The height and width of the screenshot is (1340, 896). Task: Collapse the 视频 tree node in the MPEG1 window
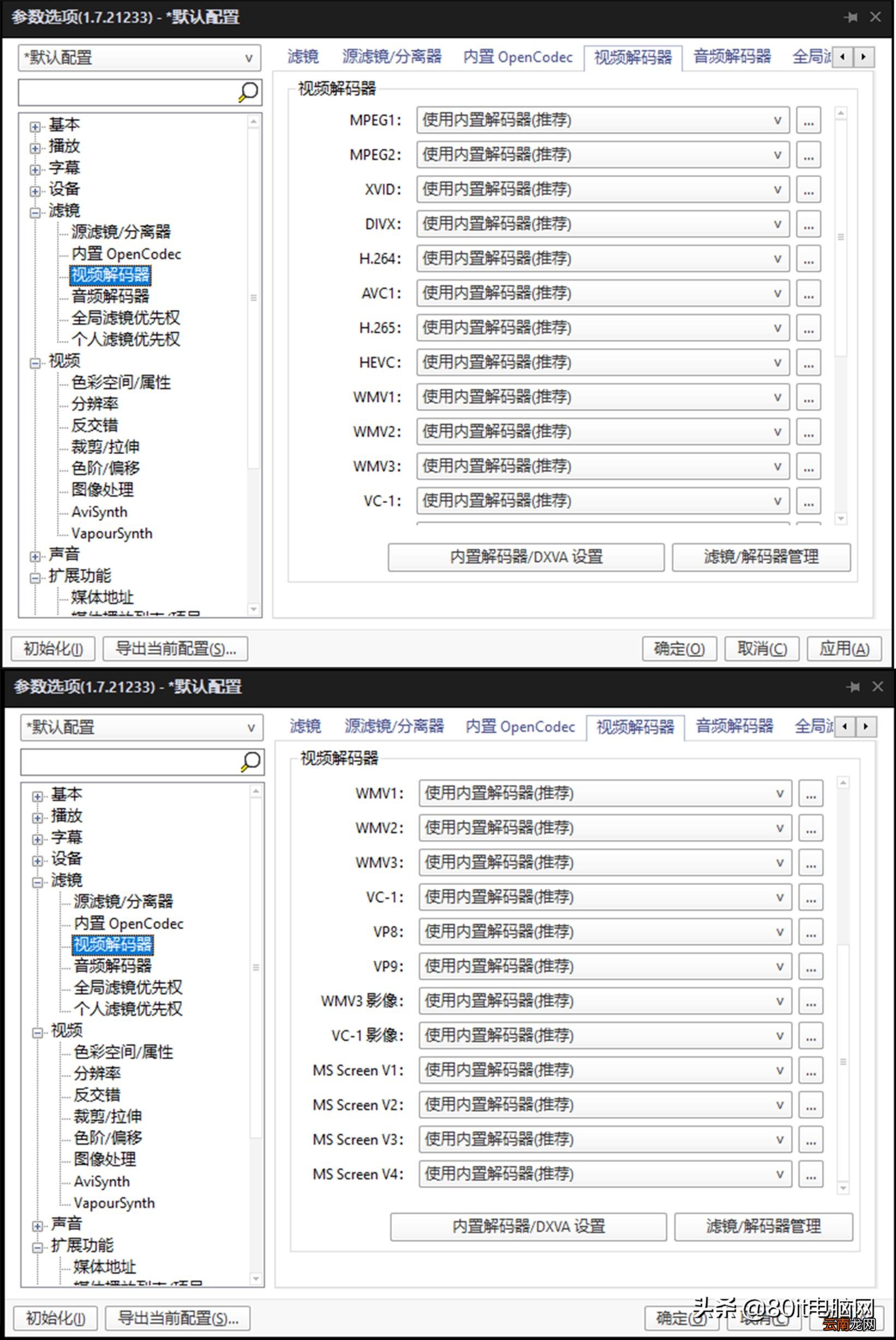click(35, 363)
